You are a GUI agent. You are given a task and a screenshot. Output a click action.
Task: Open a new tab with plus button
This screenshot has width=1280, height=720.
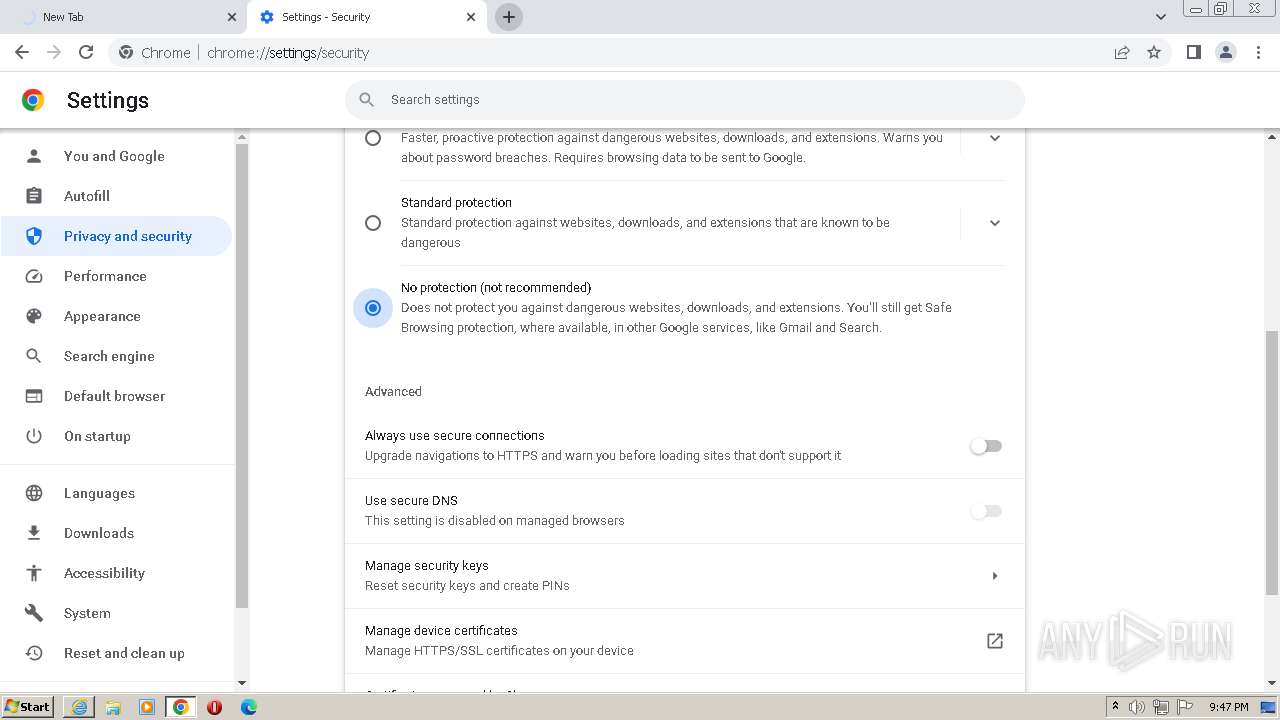(509, 17)
